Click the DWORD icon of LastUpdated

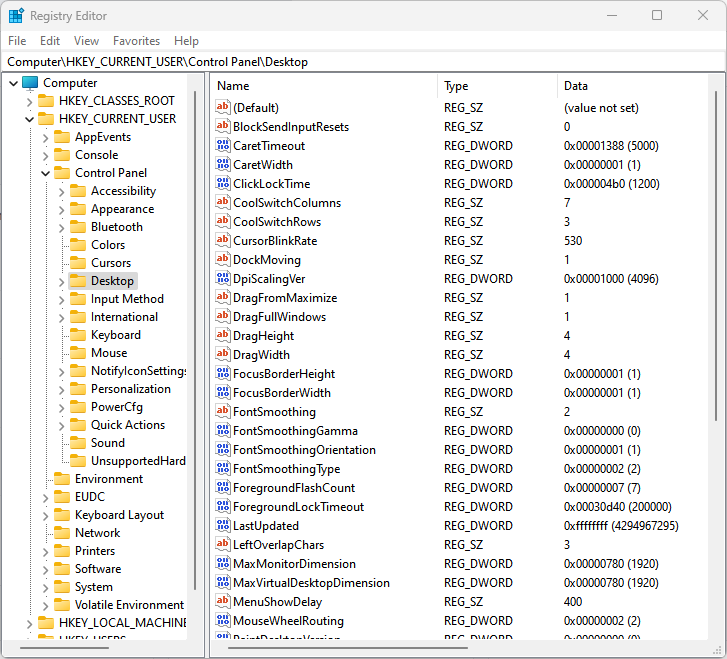coord(223,525)
